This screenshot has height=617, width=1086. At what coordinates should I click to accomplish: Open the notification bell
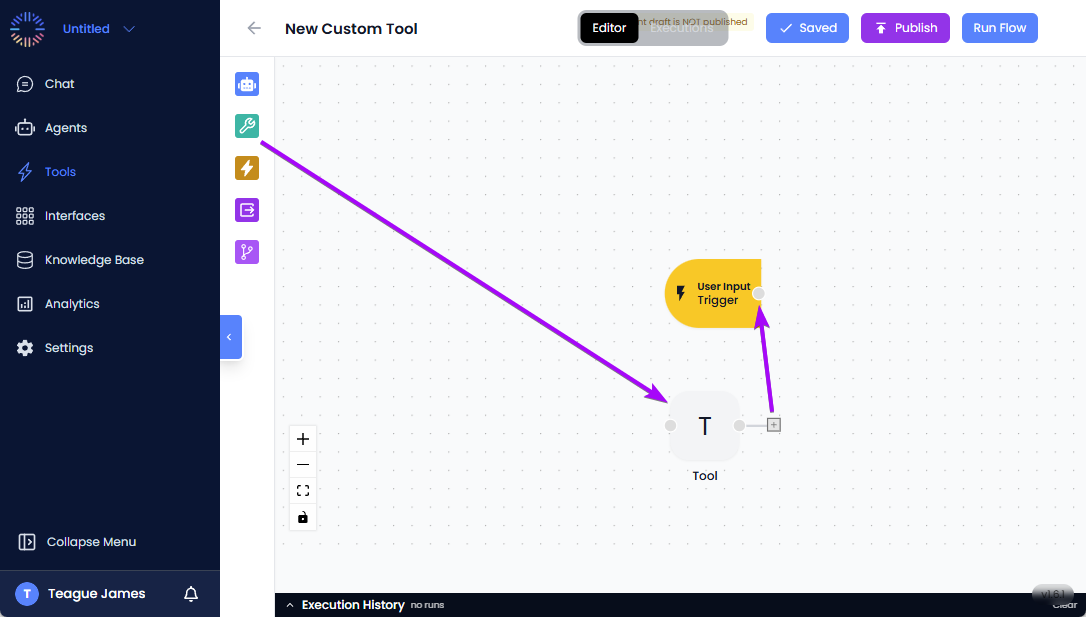click(x=190, y=593)
